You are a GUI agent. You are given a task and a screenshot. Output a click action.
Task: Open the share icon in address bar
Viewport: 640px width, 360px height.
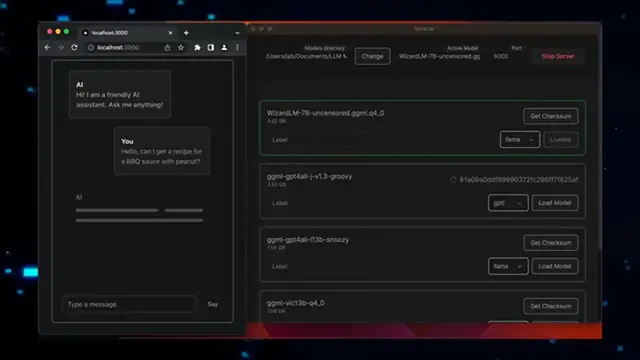[167, 48]
